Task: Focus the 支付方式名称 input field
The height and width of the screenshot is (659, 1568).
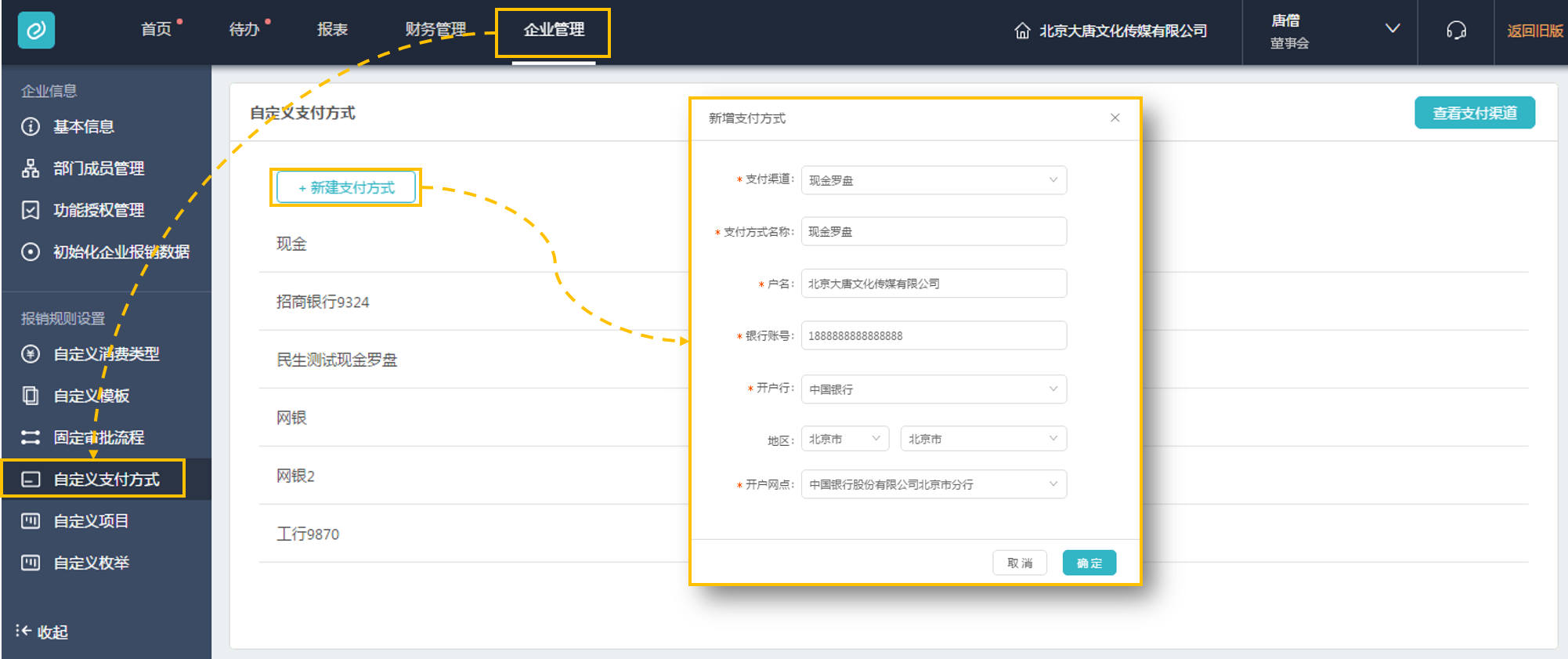Action: (934, 231)
